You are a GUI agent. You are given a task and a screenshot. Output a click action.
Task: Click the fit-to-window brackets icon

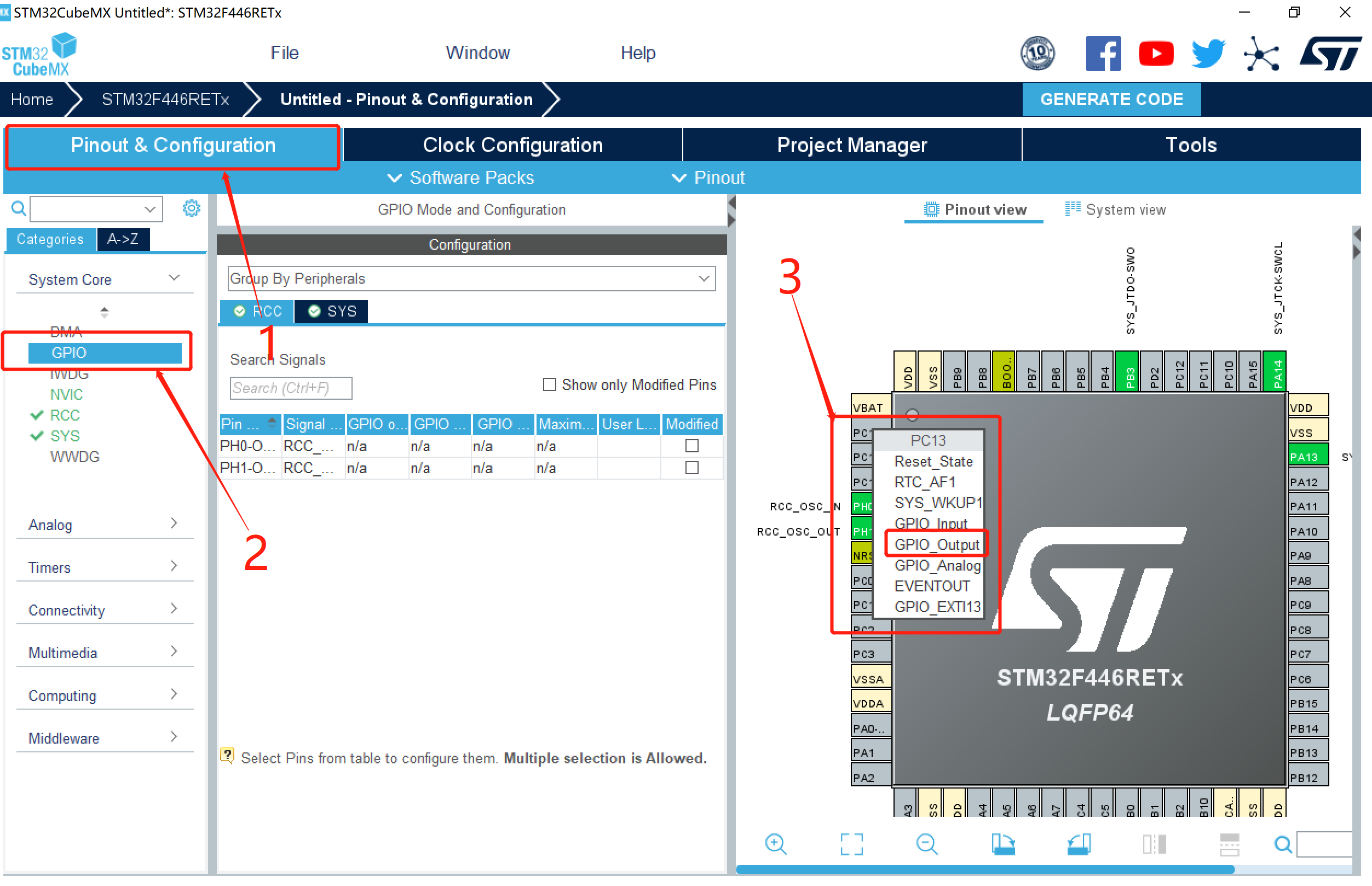pyautogui.click(x=851, y=844)
